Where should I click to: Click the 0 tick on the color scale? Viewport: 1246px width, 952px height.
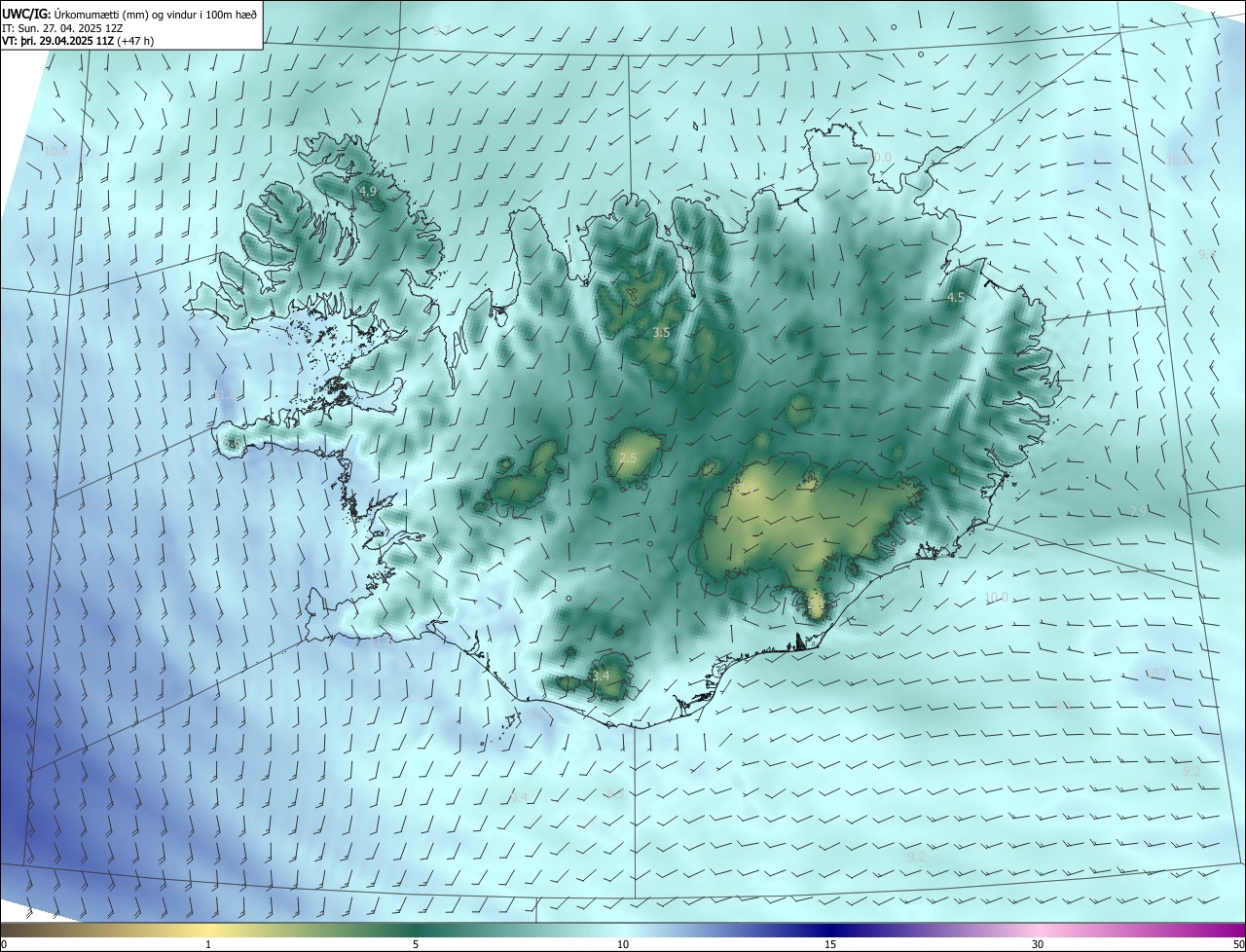[4, 944]
